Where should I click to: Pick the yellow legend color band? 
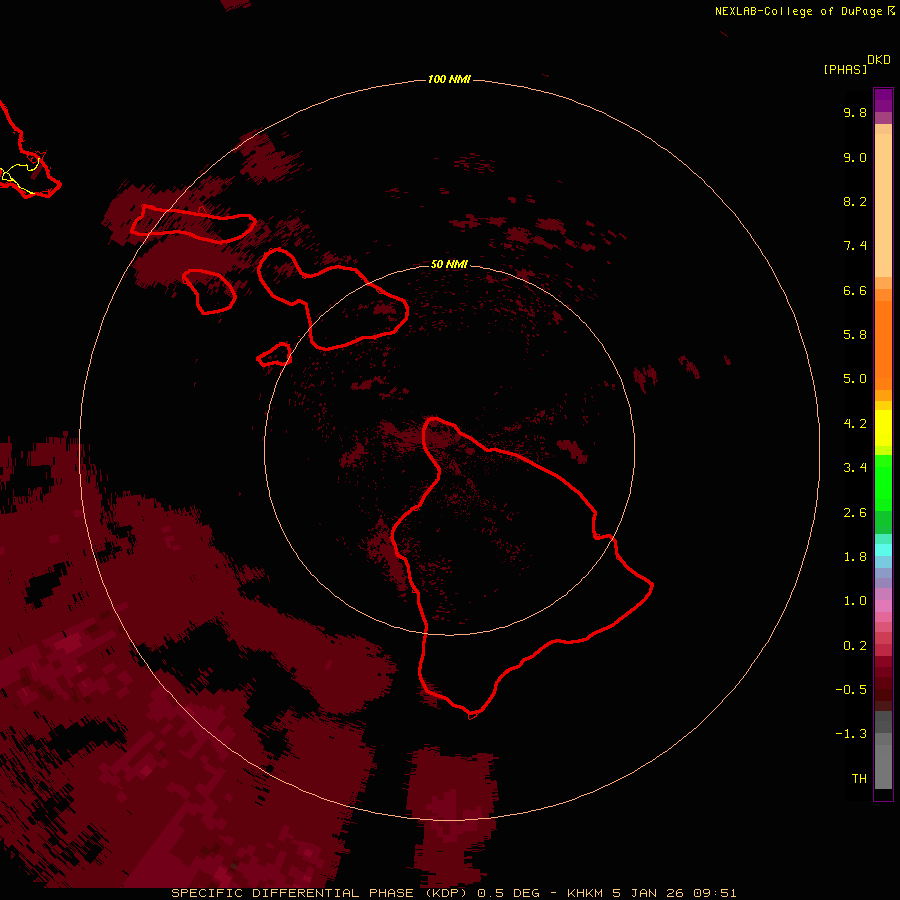(883, 428)
